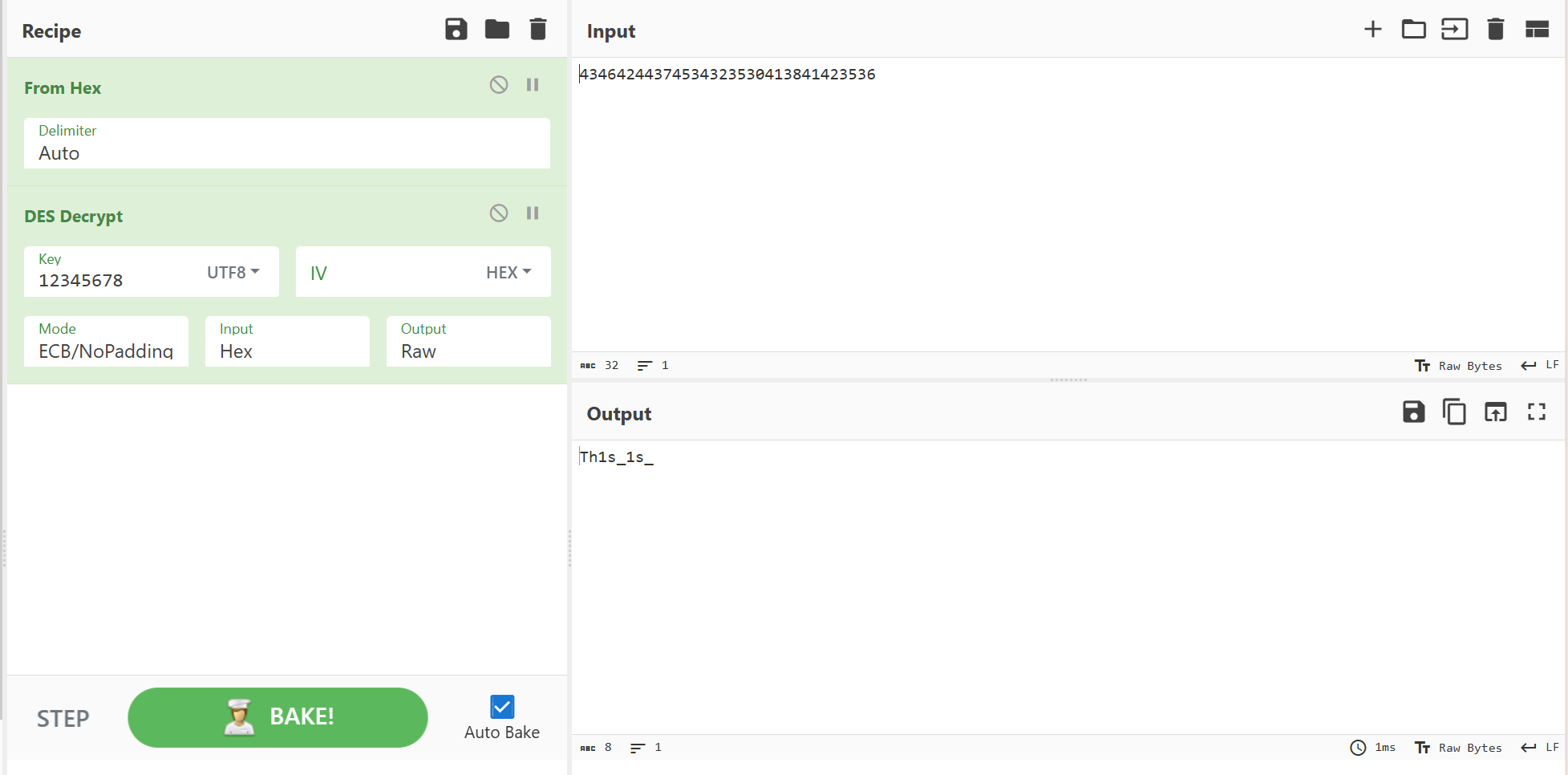The height and width of the screenshot is (775, 1568).
Task: Disable the DES Decrypt operation
Action: 499,213
